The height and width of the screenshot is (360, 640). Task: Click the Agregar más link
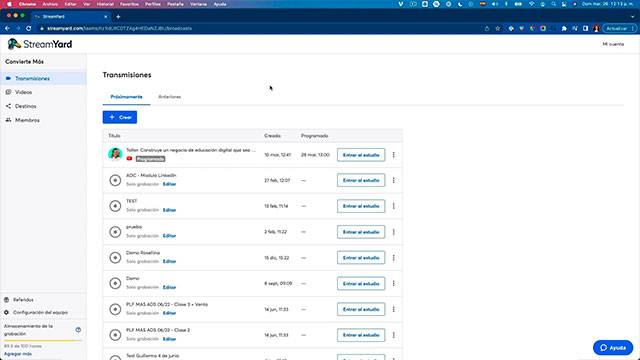18,354
